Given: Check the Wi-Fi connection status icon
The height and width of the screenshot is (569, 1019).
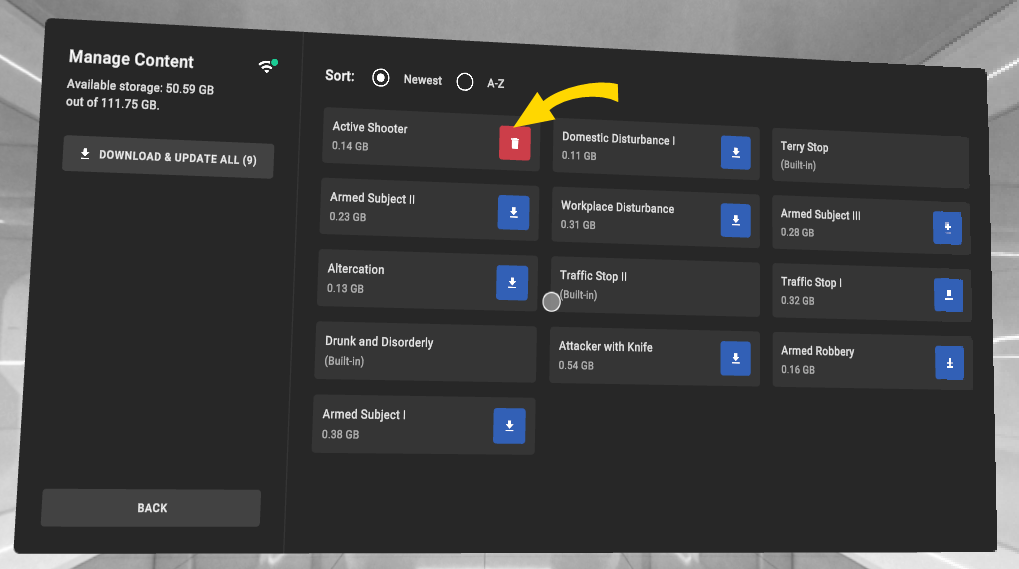Looking at the screenshot, I should click(x=267, y=66).
